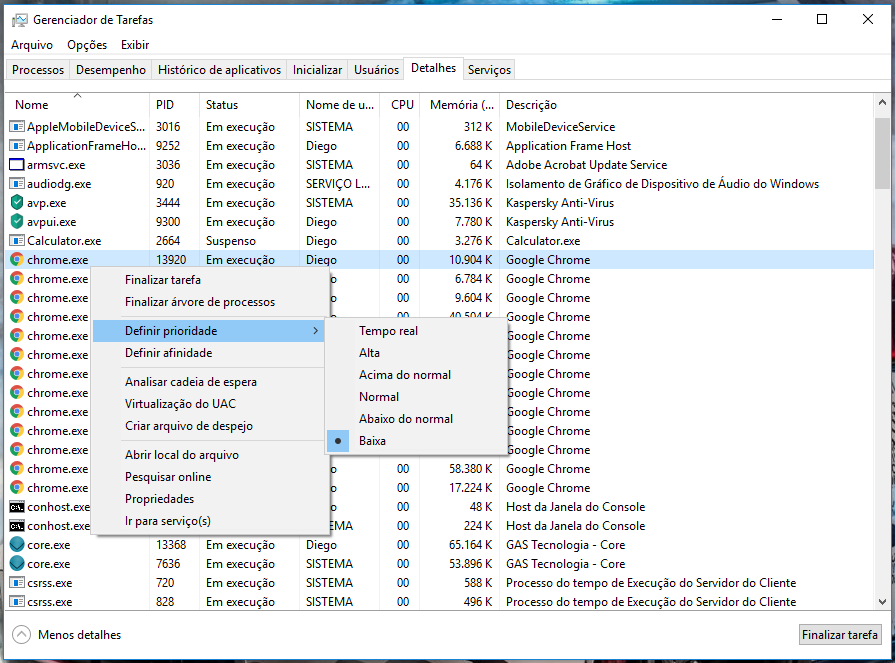
Task: Choose Analisar cadeia de espera
Action: coord(208,382)
